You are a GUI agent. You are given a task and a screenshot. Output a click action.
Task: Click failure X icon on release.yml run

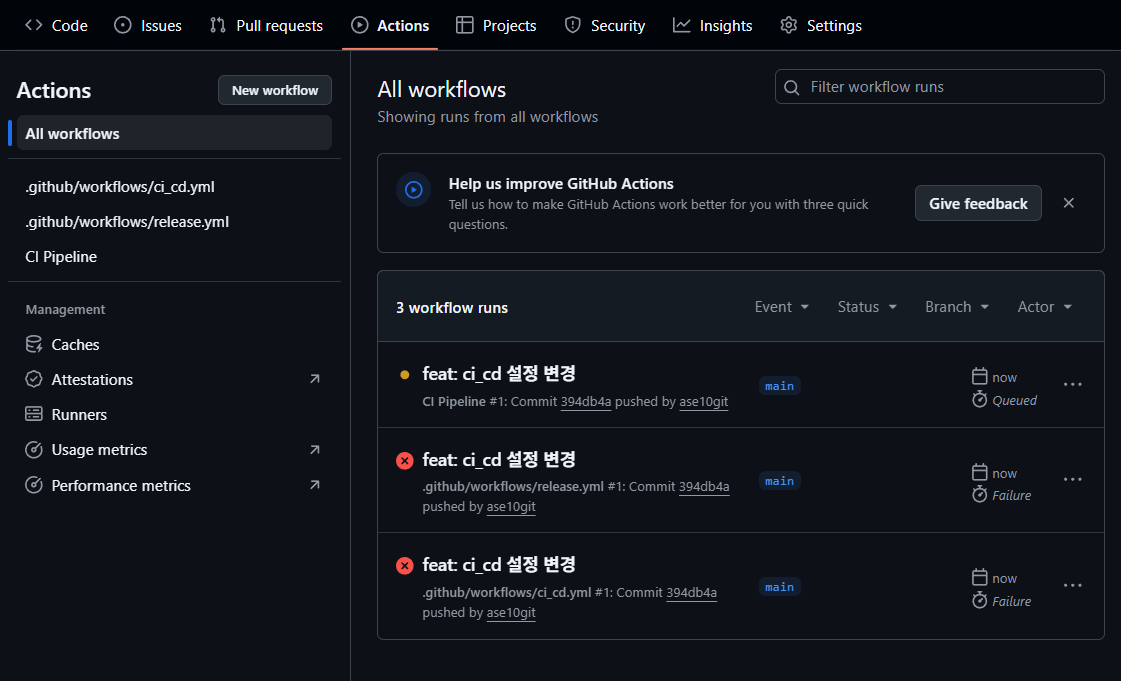(405, 460)
